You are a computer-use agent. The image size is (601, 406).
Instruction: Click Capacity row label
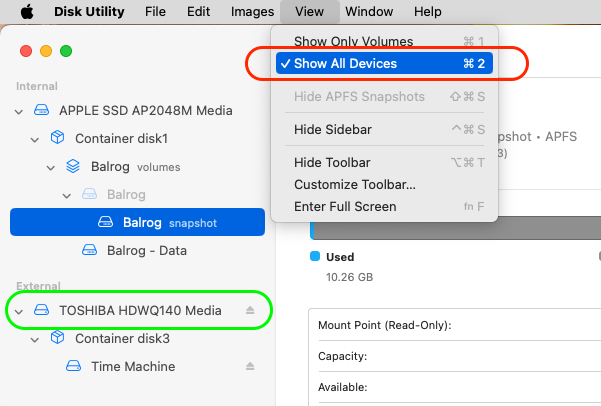[342, 356]
